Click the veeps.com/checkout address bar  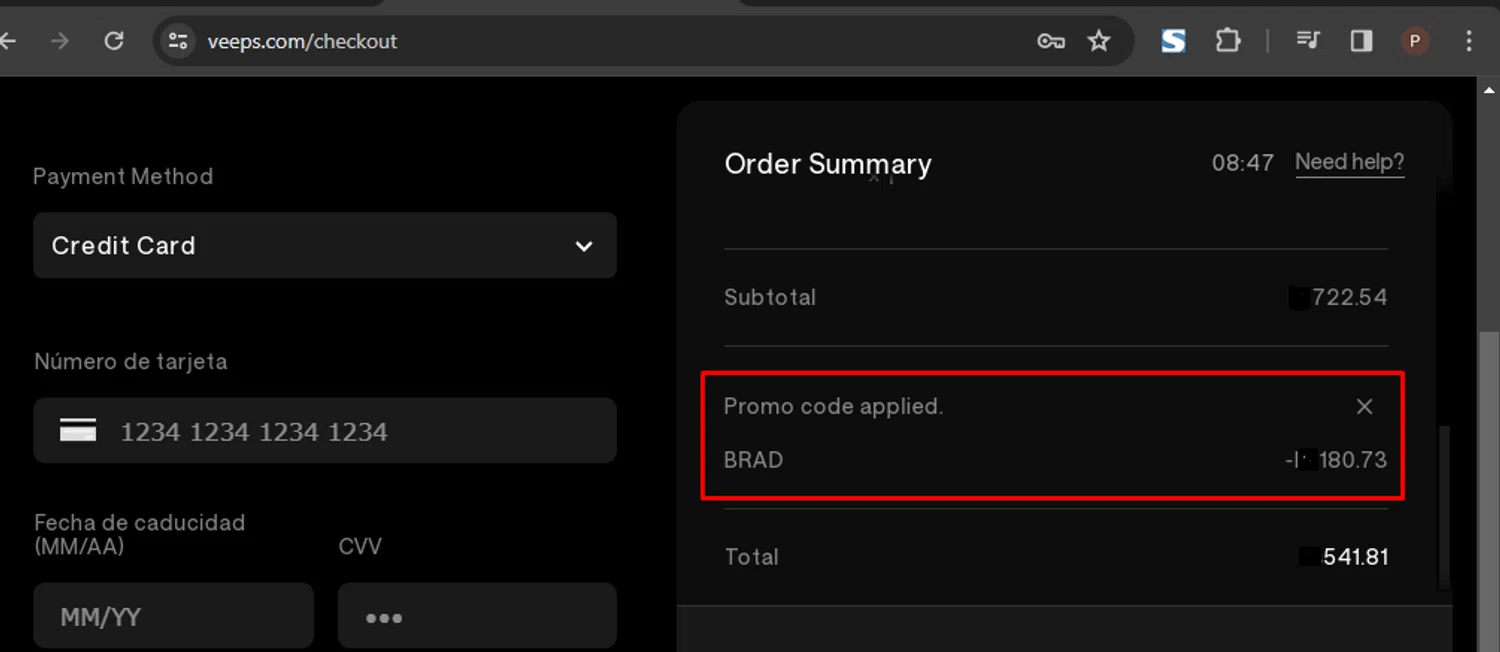point(600,41)
